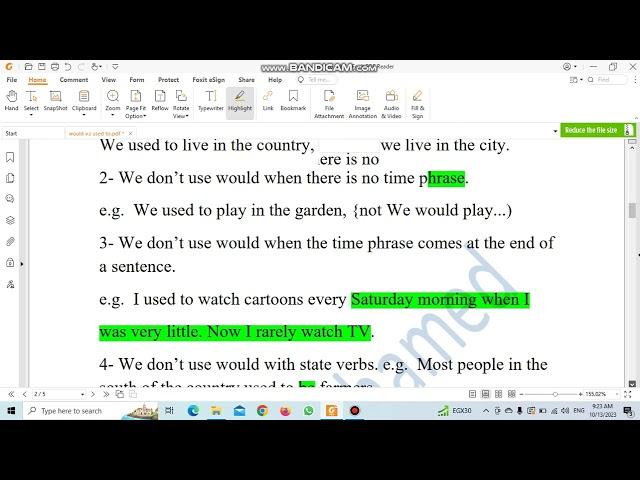Click the Reduce the file size button

(x=594, y=130)
